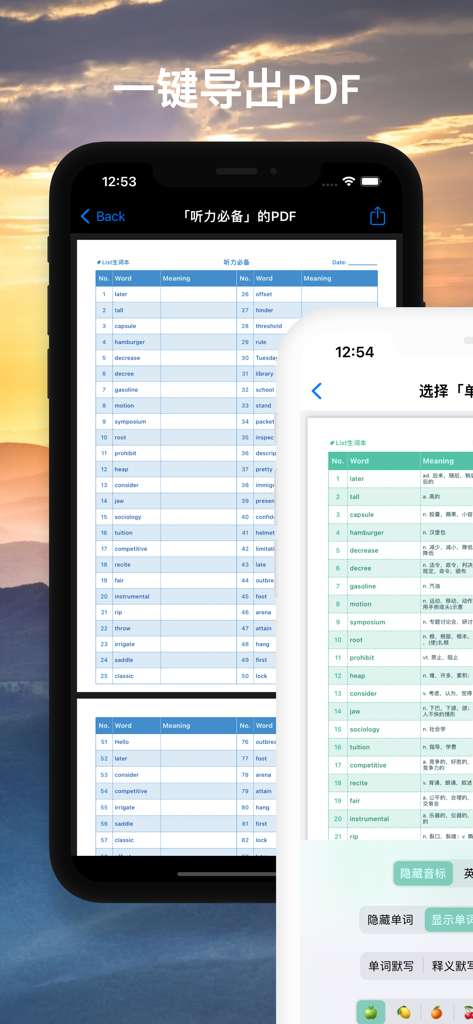Screen dimensions: 473x1024
Task: Click the meaning 'a. 高的' in green table
Action: pyautogui.click(x=431, y=497)
